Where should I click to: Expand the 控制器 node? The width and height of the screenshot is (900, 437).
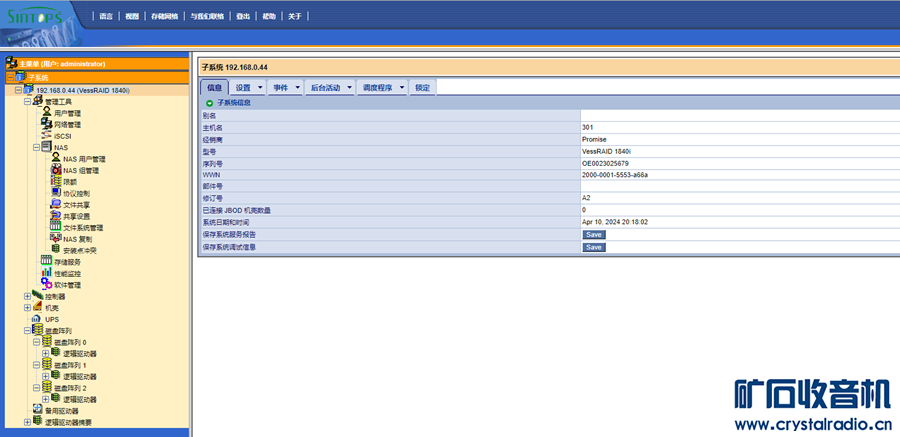(x=27, y=296)
